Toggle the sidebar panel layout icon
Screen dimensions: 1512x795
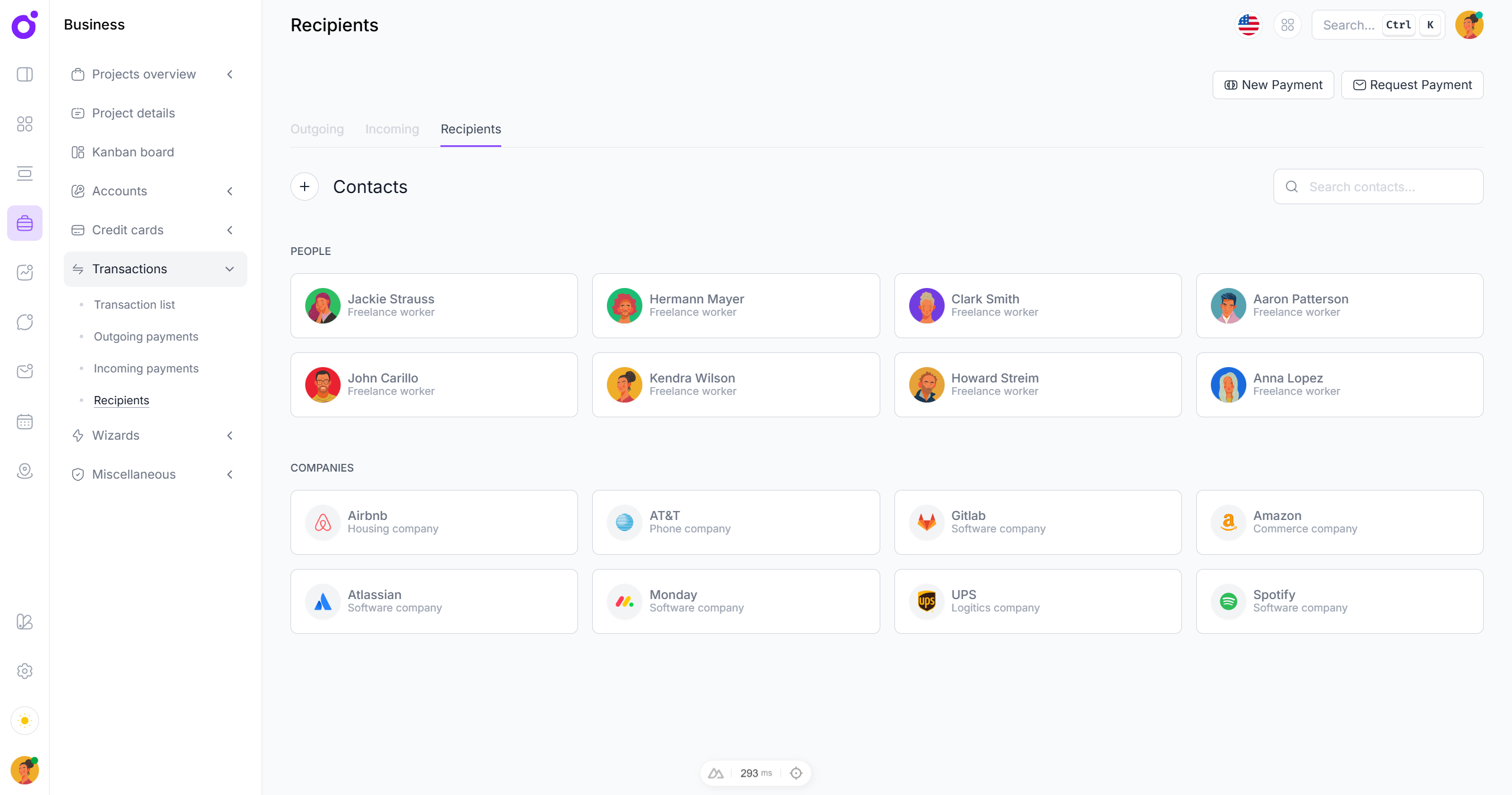pos(25,74)
